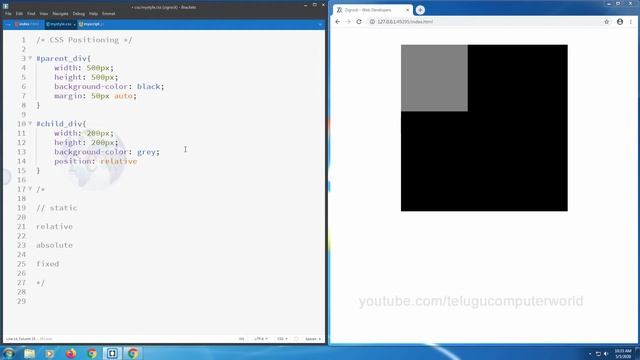Click 'background-color: black;' on line 6
Image resolution: width=640 pixels, height=360 pixels.
click(109, 87)
